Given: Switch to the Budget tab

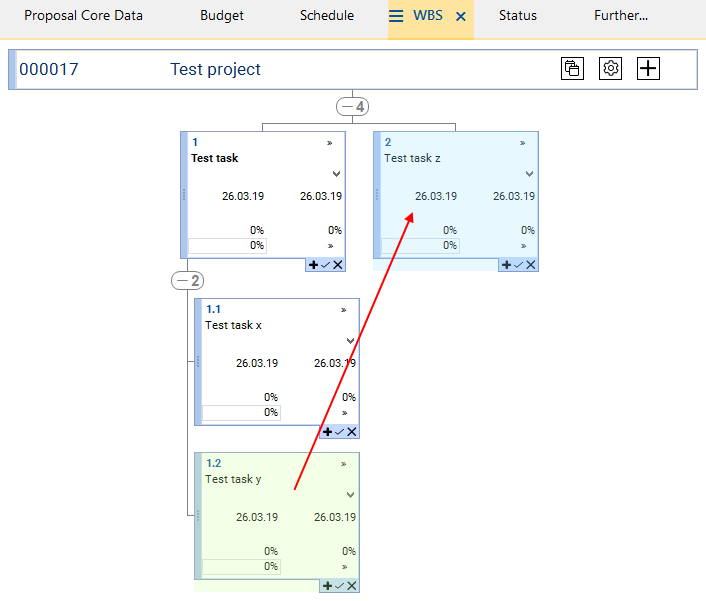Looking at the screenshot, I should 221,16.
